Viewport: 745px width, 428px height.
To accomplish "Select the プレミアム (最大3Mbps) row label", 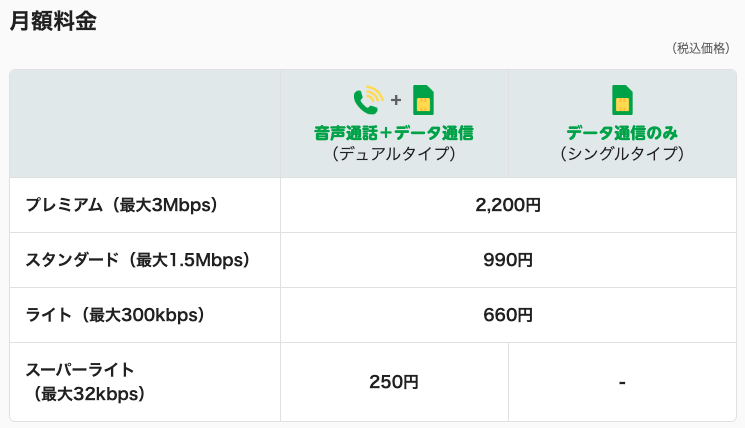I will click(122, 205).
